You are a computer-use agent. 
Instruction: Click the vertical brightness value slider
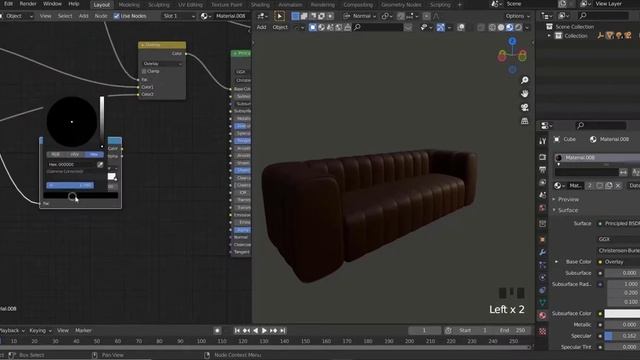coord(102,122)
